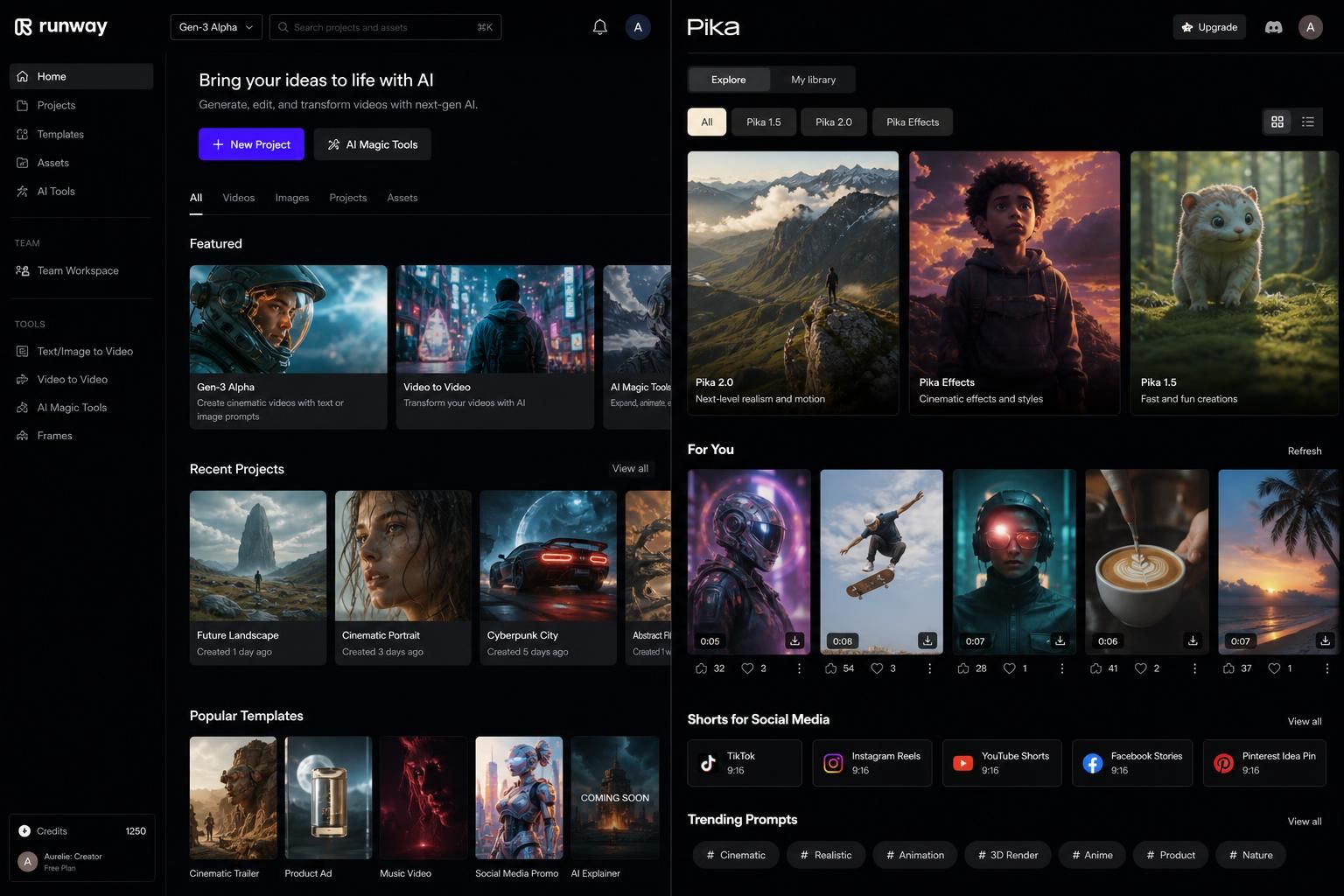Download the 0:07 sunset video
The image size is (1344, 896).
(1326, 640)
